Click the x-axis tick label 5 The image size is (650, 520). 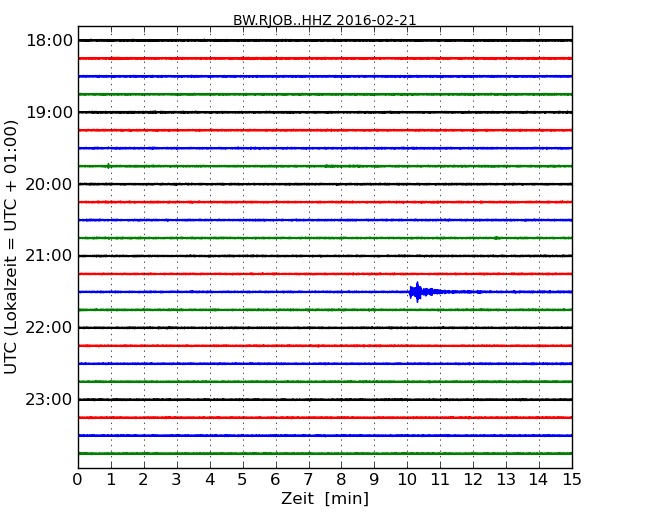click(x=243, y=480)
